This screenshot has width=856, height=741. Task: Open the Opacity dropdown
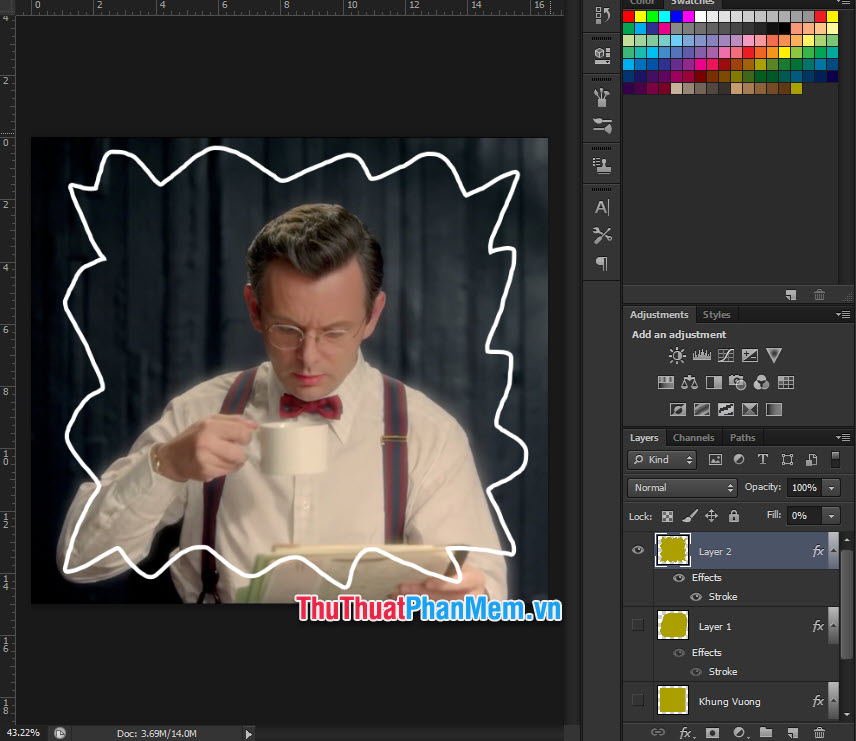coord(831,487)
